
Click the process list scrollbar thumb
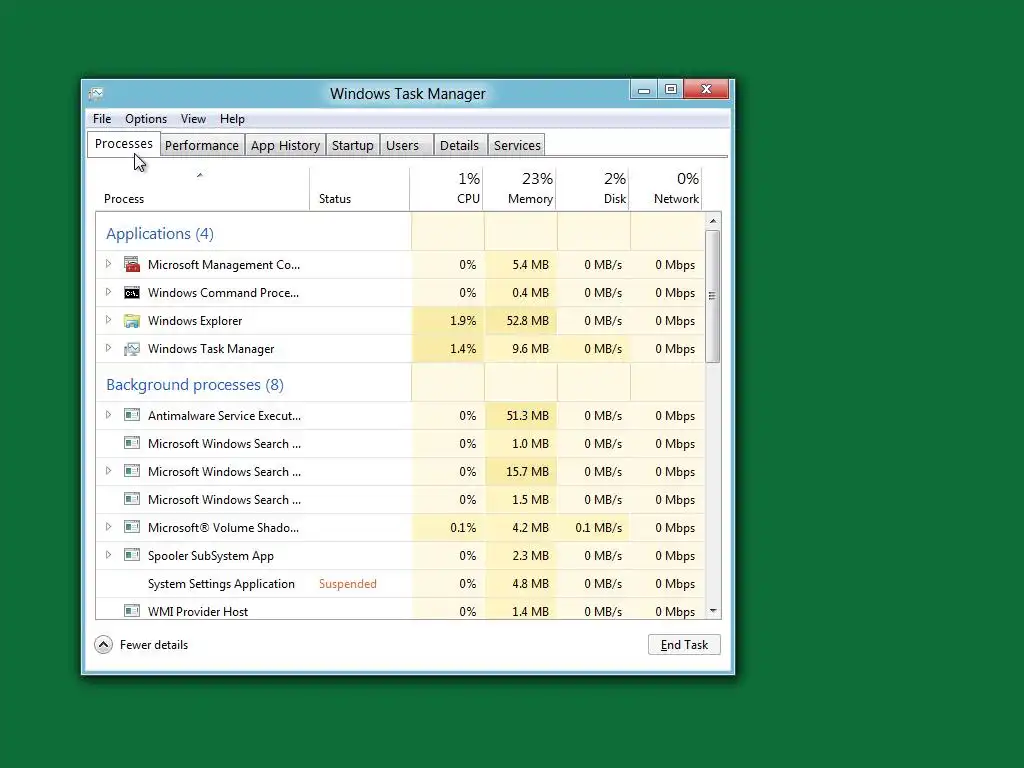pyautogui.click(x=712, y=296)
